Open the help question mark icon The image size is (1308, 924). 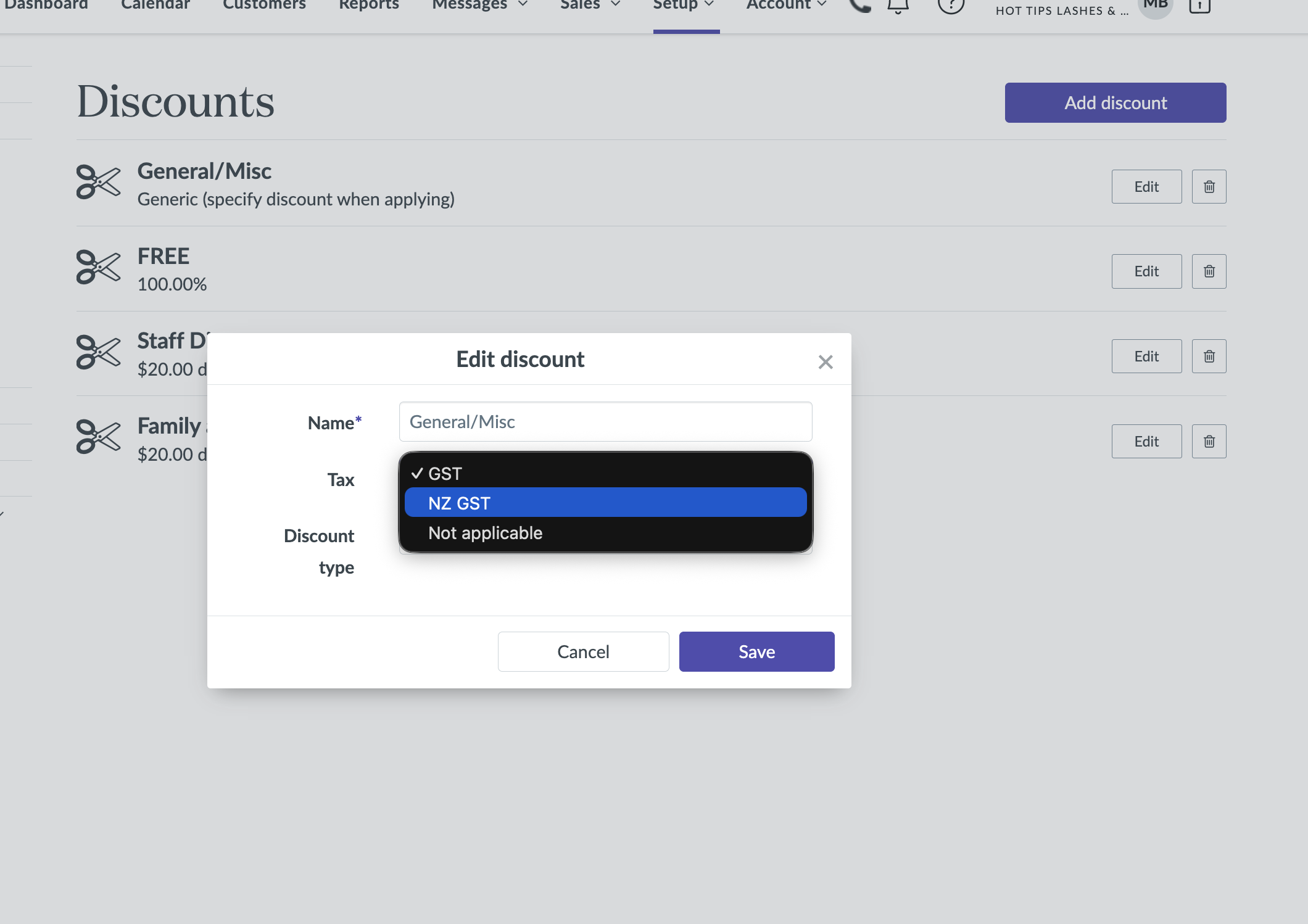950,6
